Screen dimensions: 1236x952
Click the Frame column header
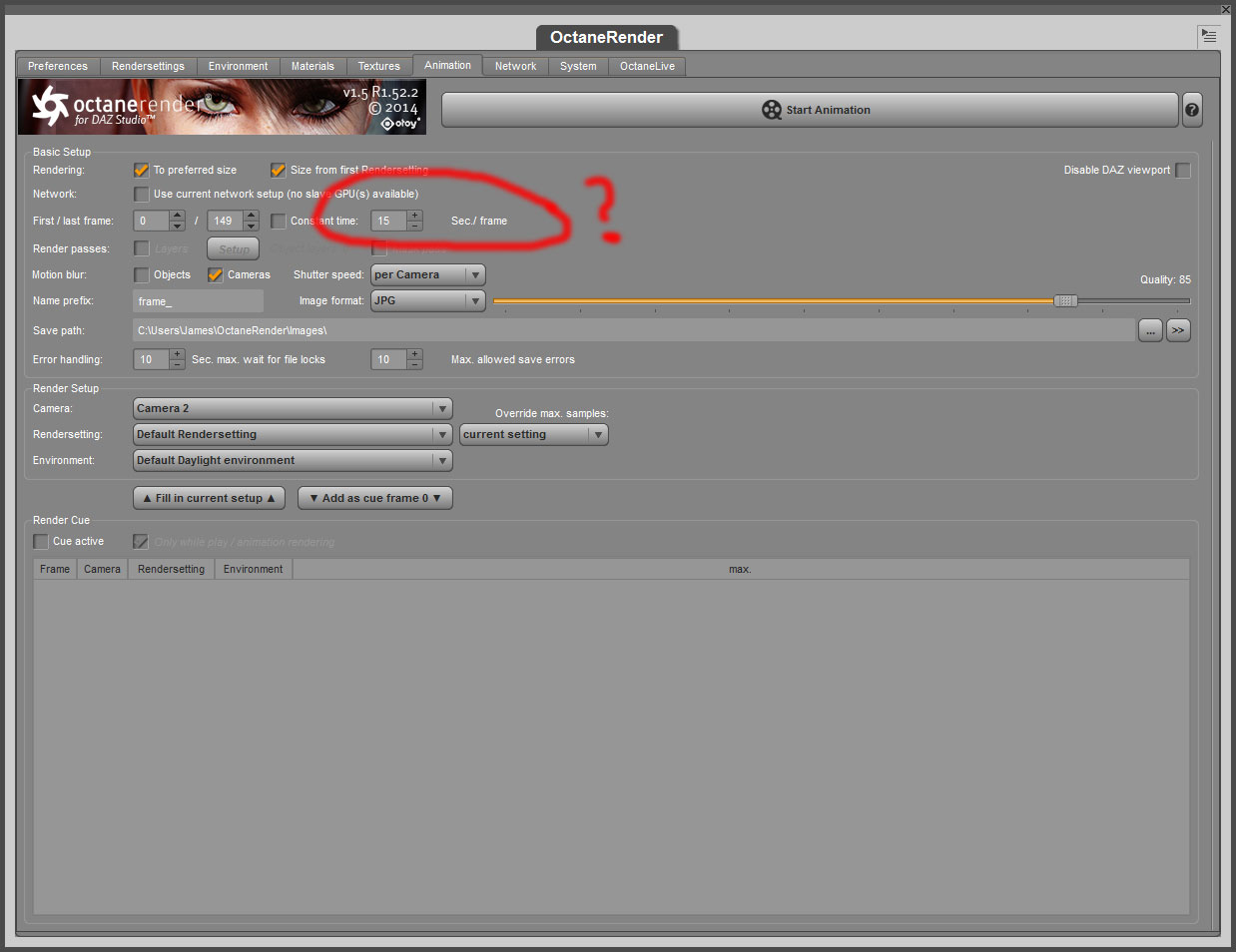click(55, 569)
